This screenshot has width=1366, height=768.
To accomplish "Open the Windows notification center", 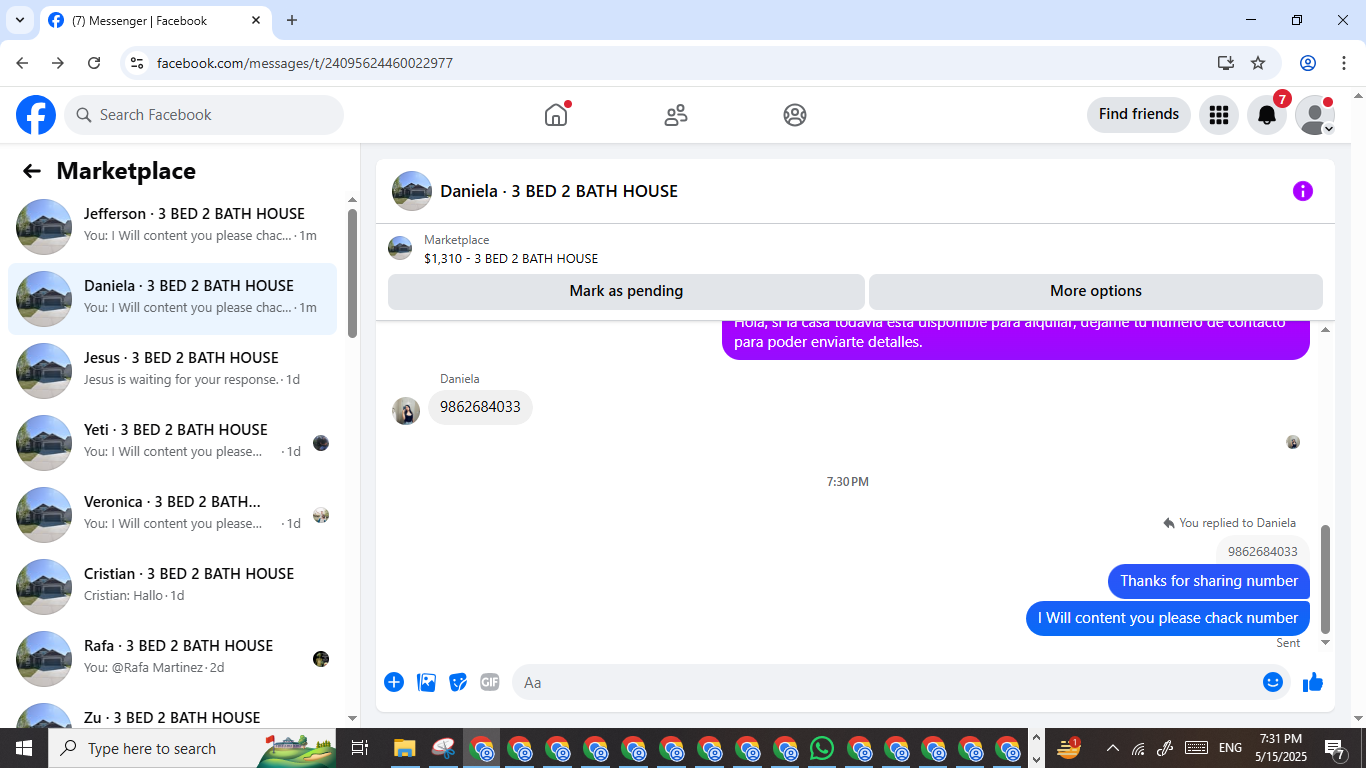I will [x=1334, y=748].
